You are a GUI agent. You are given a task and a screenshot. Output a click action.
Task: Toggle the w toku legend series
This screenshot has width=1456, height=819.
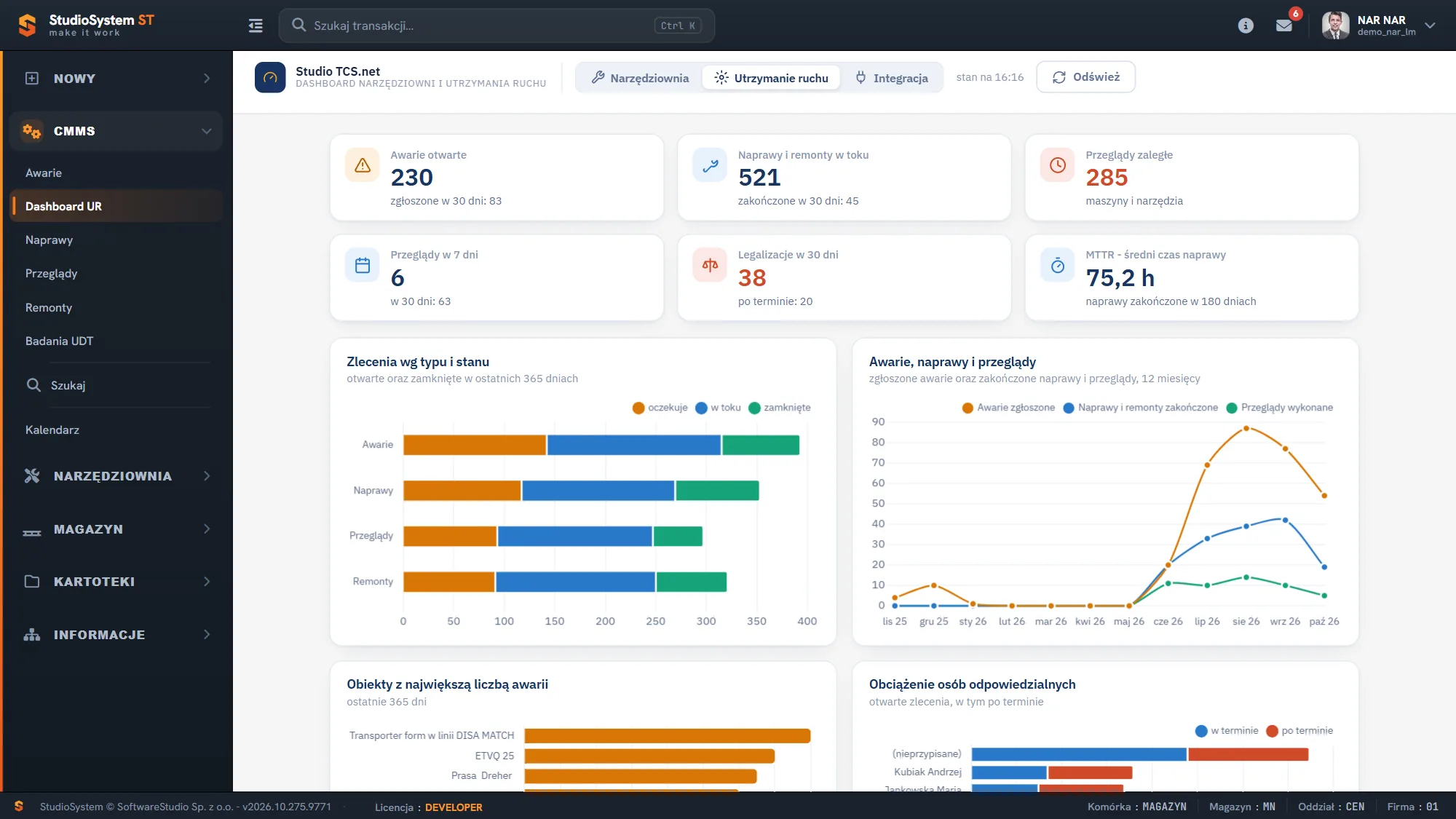pyautogui.click(x=718, y=408)
